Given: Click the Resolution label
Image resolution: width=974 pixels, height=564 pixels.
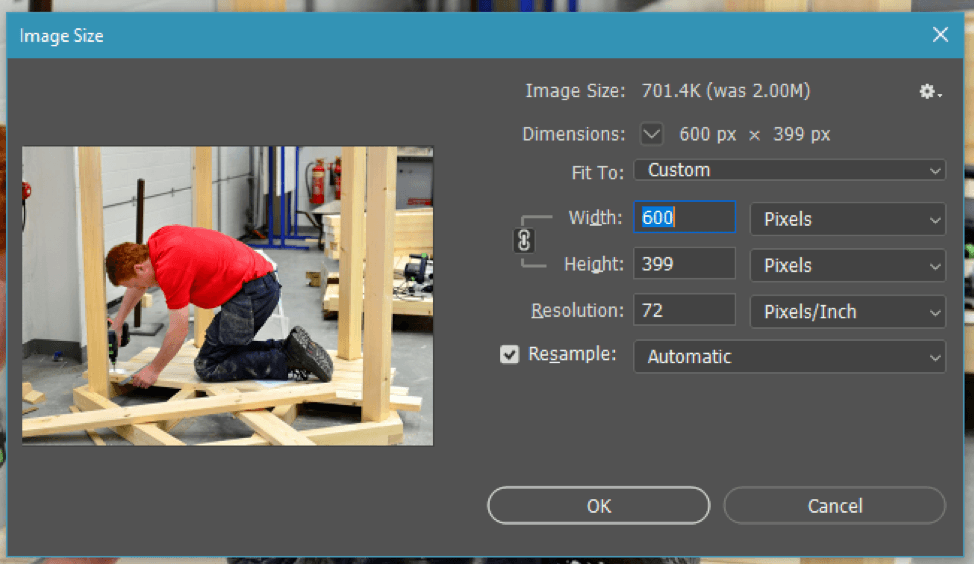Looking at the screenshot, I should [577, 310].
